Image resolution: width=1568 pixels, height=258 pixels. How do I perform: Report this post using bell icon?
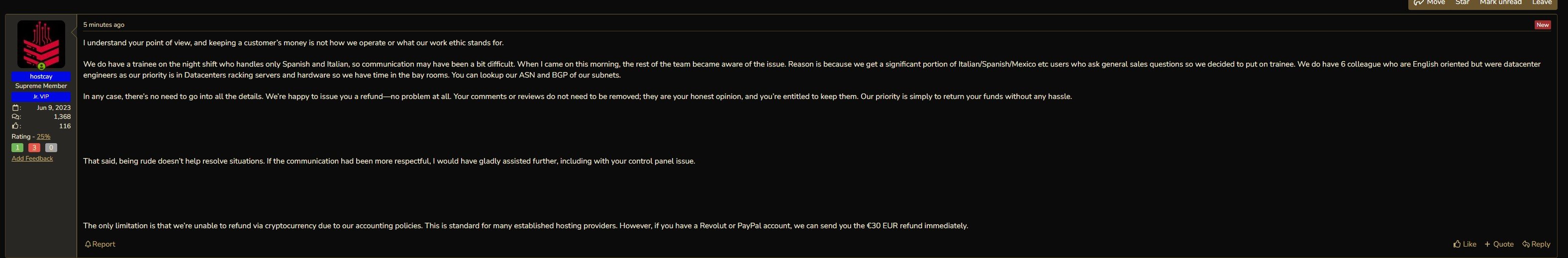click(100, 244)
